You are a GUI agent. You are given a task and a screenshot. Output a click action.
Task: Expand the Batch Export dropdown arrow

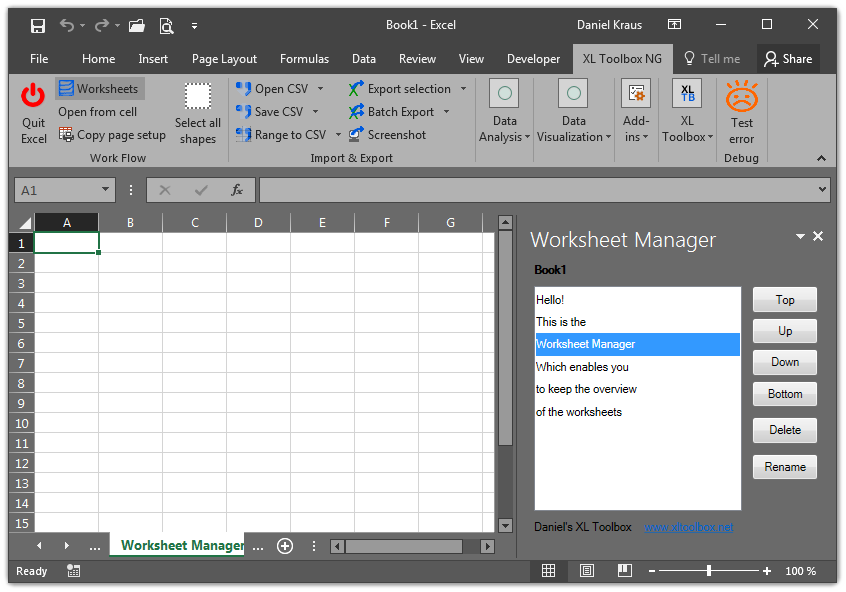coord(446,112)
